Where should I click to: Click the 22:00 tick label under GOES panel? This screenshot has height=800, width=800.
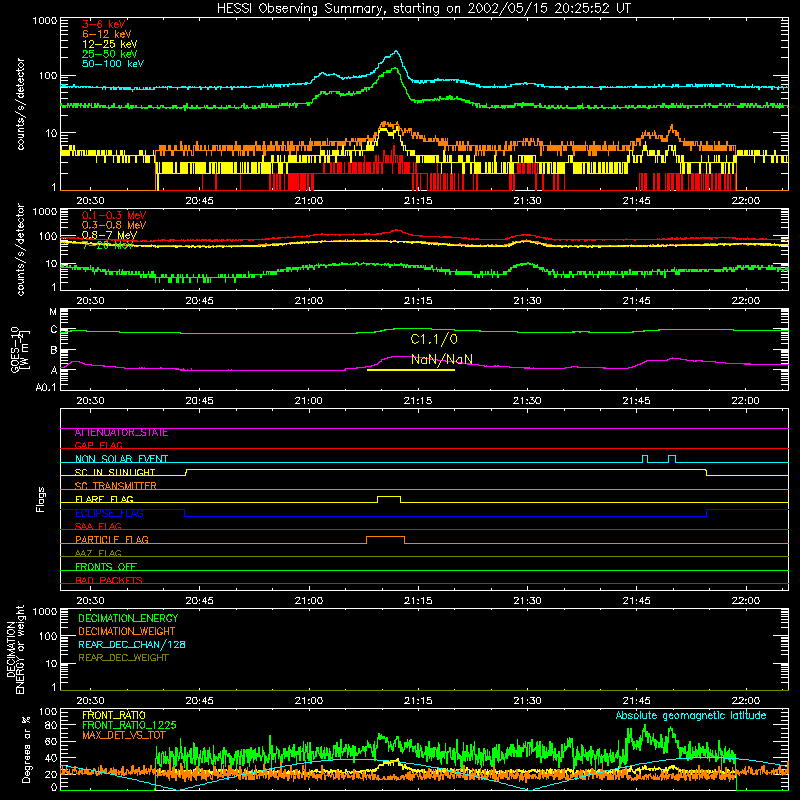click(745, 401)
